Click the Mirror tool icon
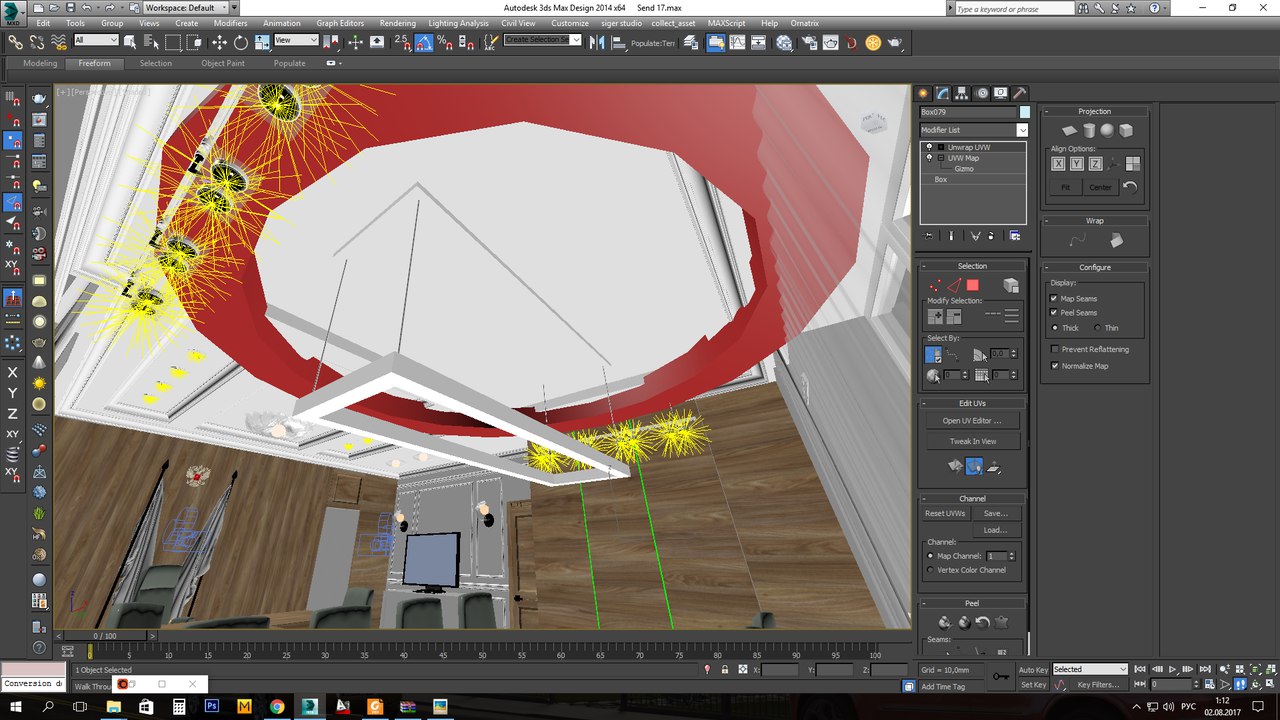This screenshot has width=1280, height=720. point(597,42)
